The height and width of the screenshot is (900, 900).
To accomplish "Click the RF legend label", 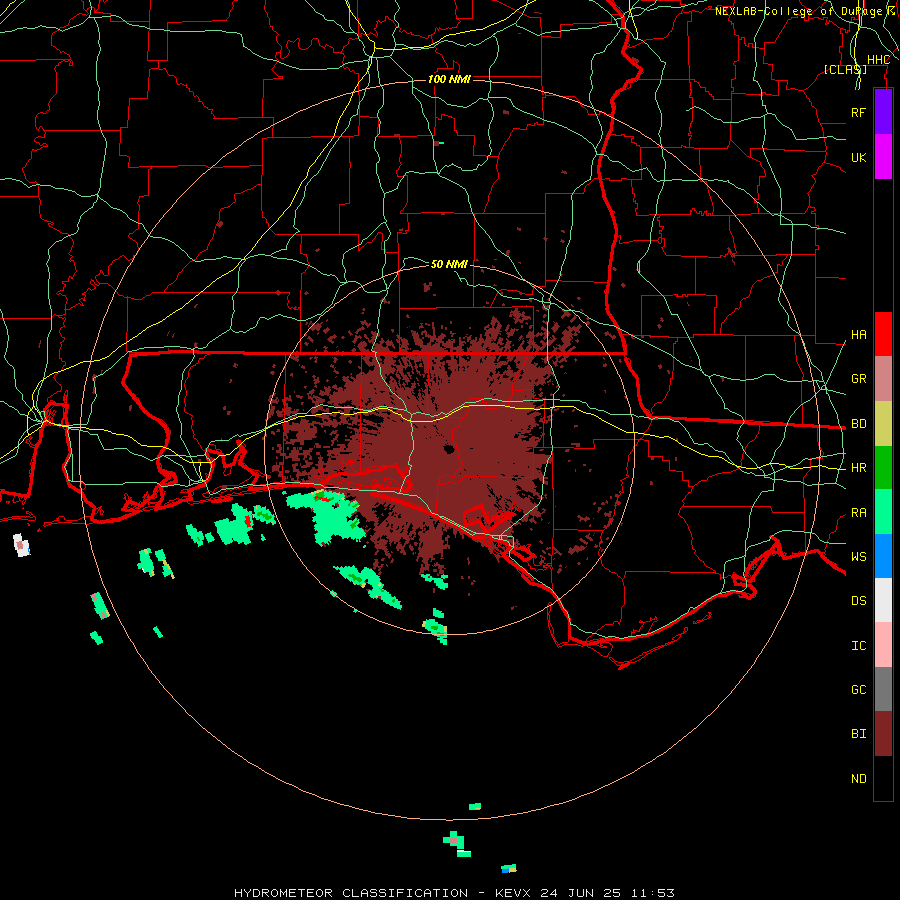I will pyautogui.click(x=858, y=112).
